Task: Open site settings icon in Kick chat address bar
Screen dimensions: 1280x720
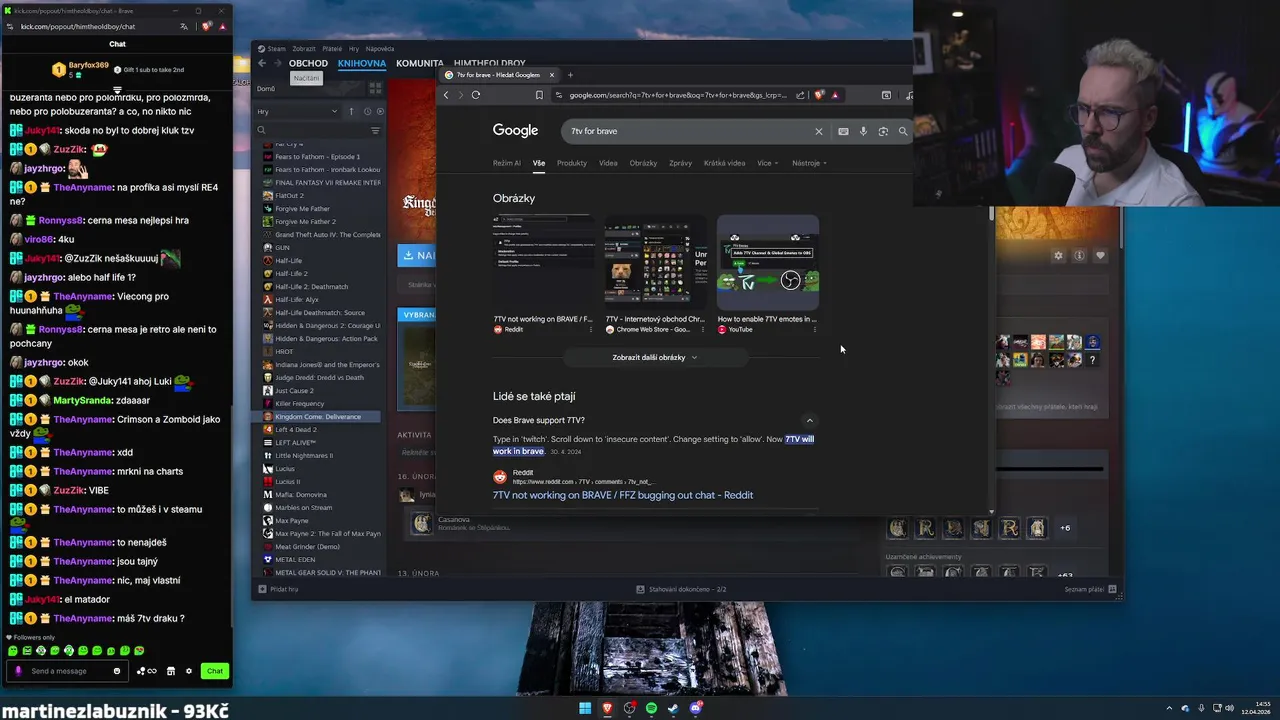Action: tap(9, 27)
